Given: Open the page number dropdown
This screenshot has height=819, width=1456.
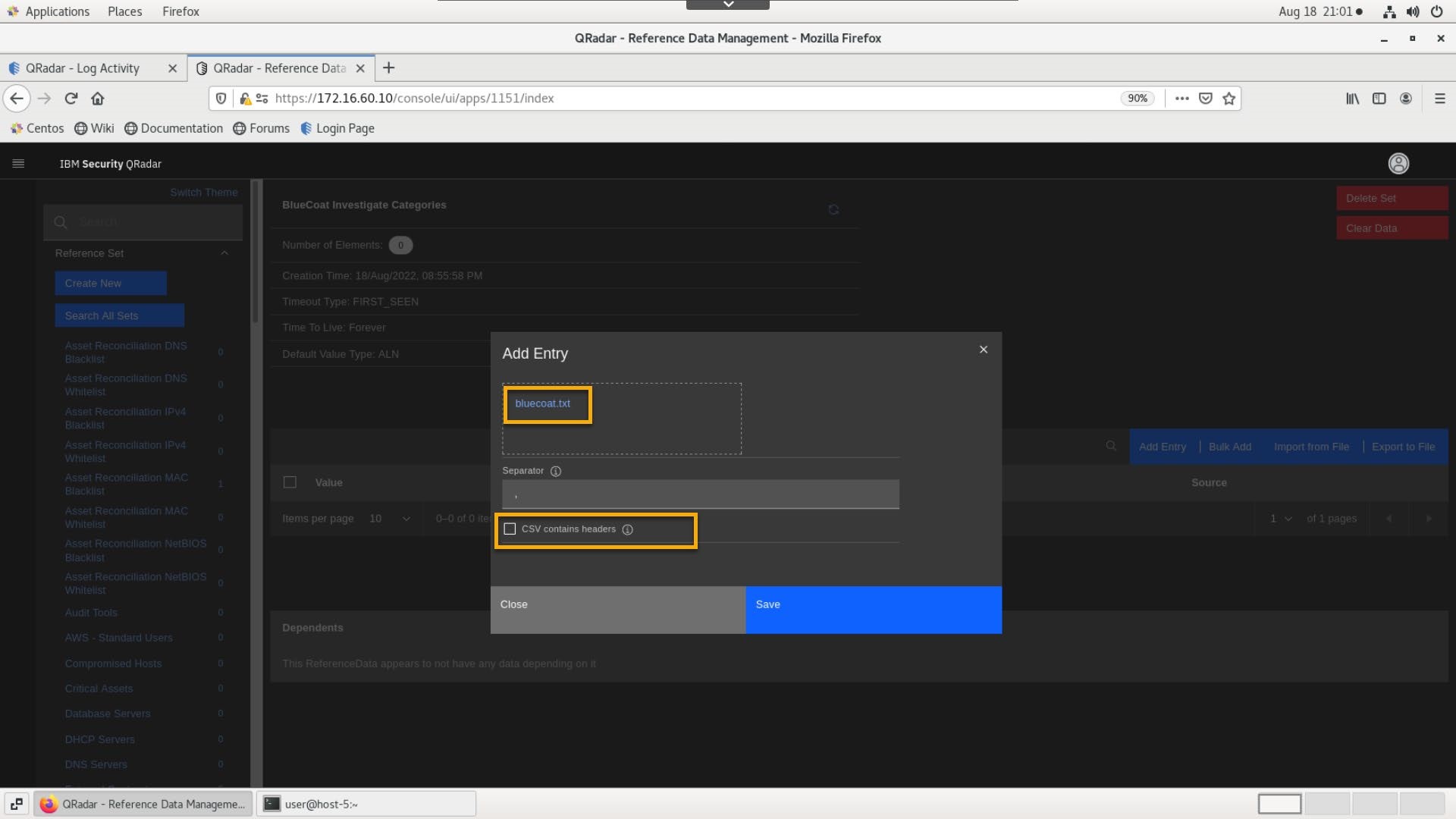Looking at the screenshot, I should click(1282, 519).
